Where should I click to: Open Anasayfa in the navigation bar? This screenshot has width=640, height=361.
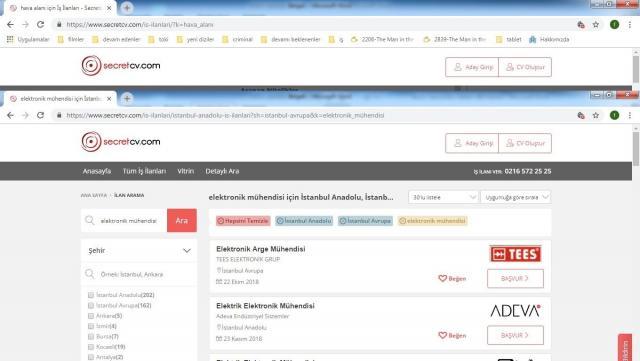point(97,171)
